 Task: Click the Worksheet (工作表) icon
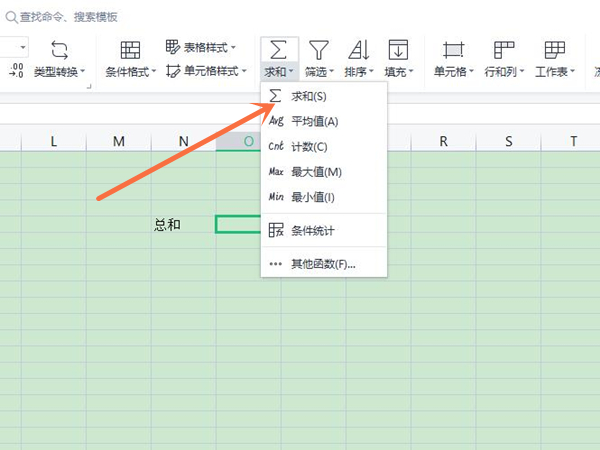coord(554,50)
